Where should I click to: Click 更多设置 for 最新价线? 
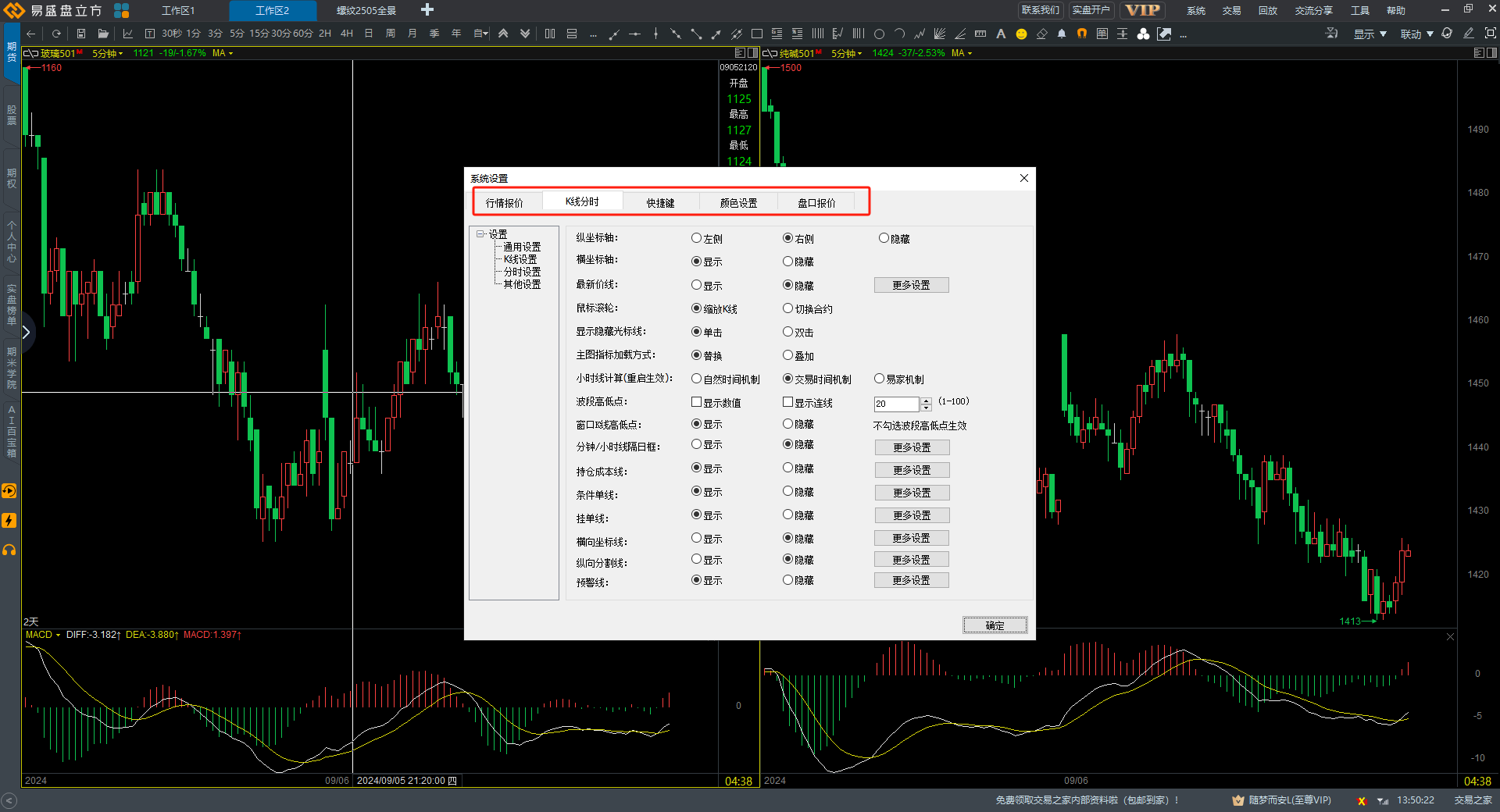pos(911,285)
